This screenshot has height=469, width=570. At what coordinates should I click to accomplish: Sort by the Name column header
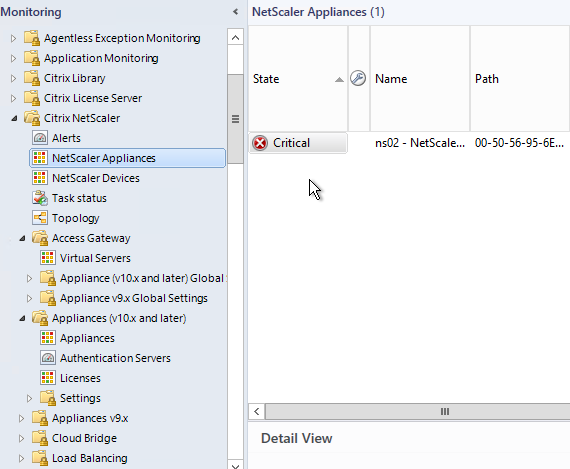(420, 79)
